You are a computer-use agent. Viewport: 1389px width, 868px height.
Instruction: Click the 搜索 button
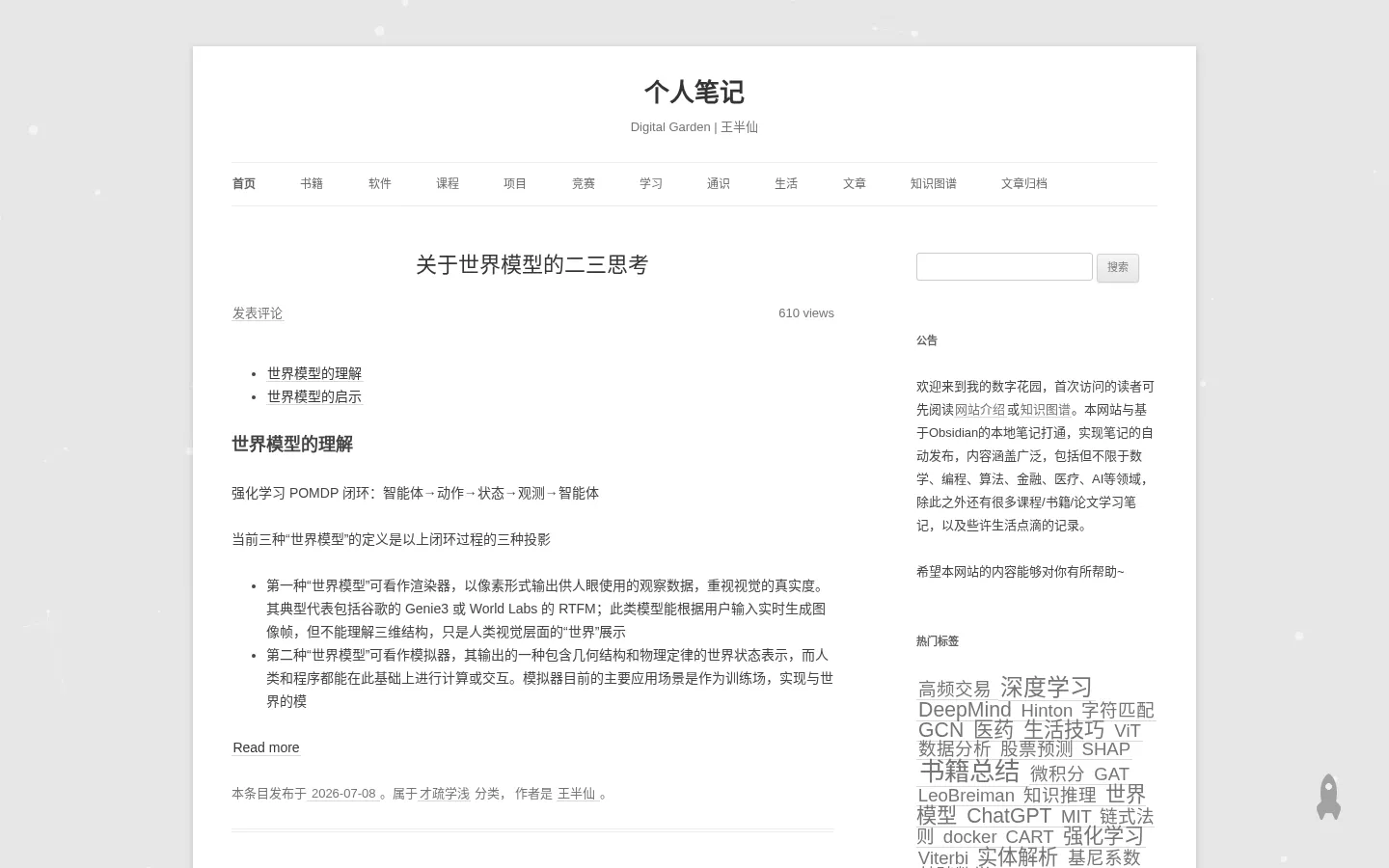pyautogui.click(x=1118, y=267)
